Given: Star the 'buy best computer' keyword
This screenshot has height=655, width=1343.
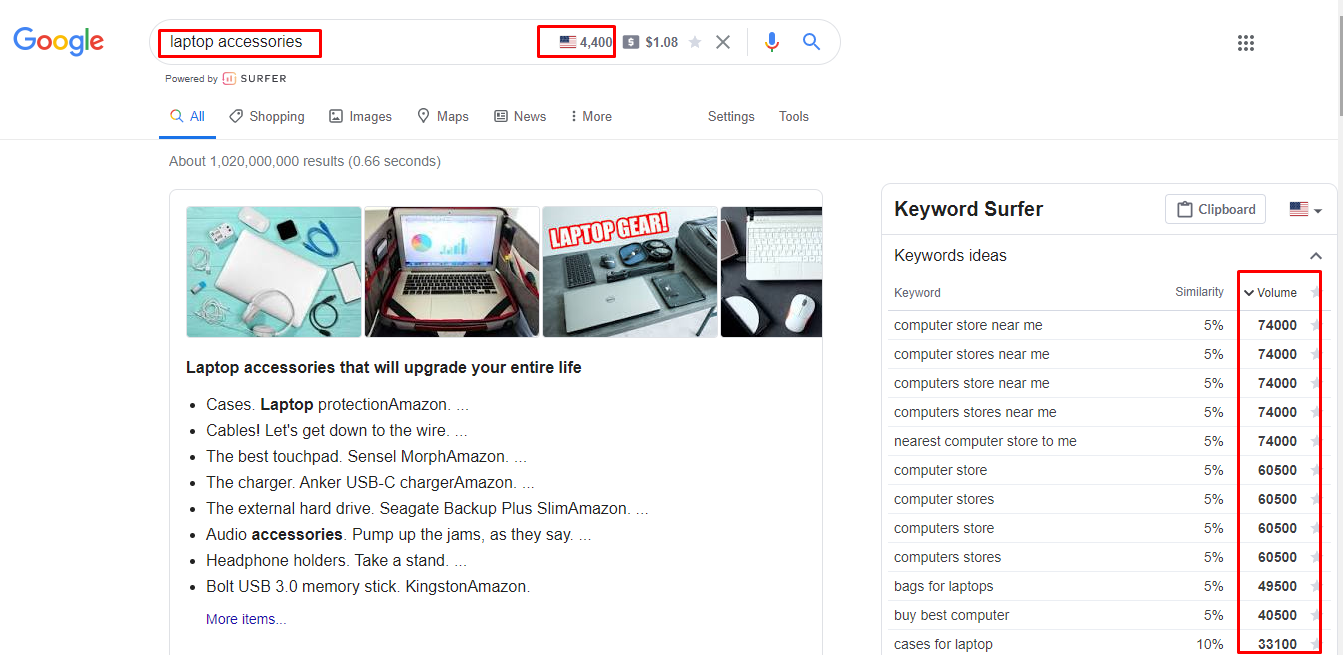Looking at the screenshot, I should pyautogui.click(x=1316, y=615).
